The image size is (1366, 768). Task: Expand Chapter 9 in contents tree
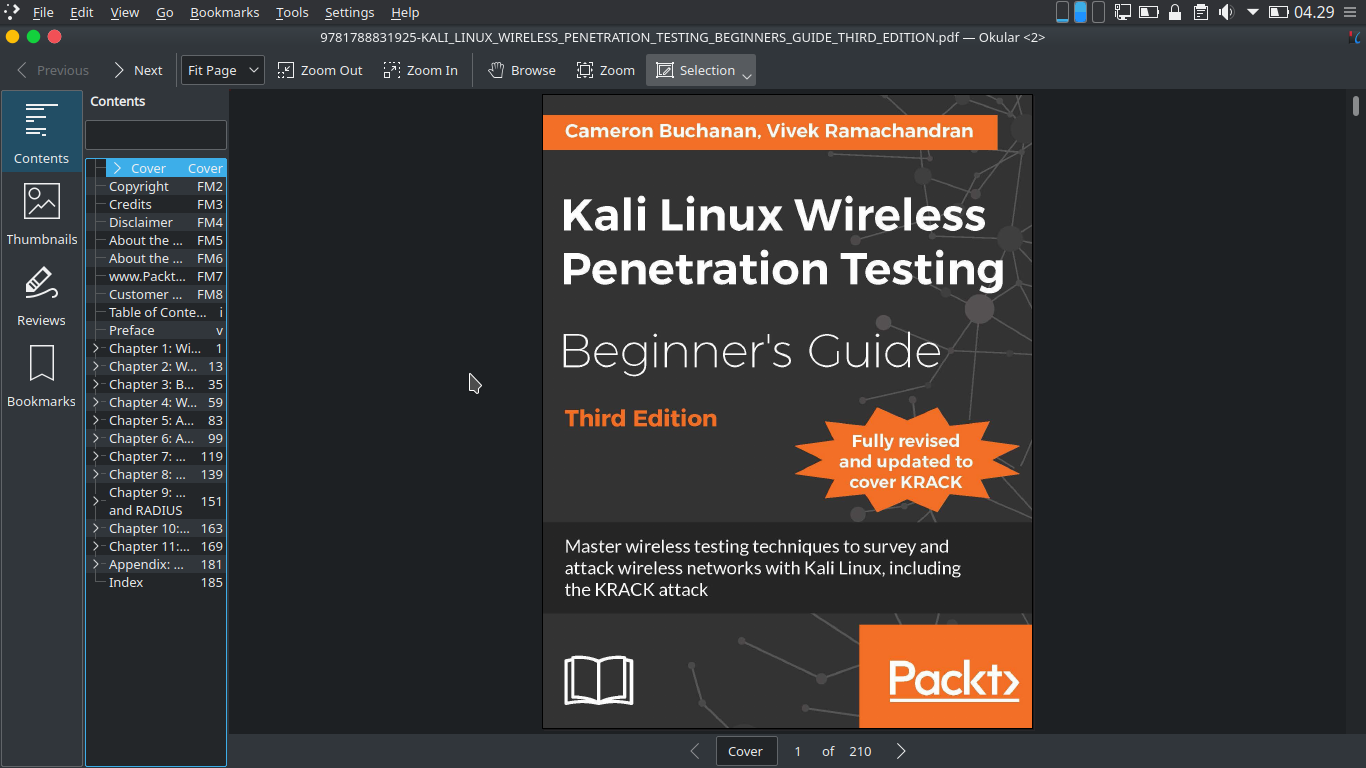tap(96, 501)
